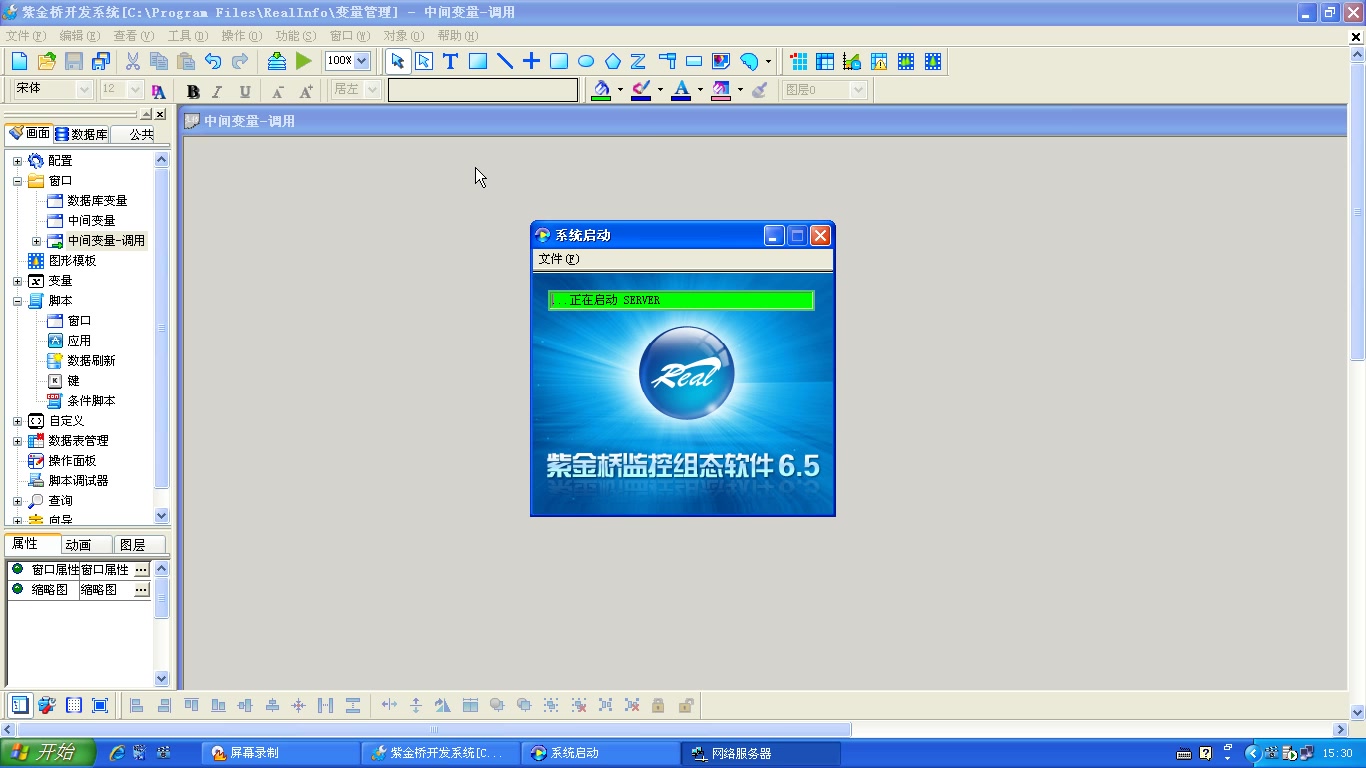Select the Polygon (pentagon) tool

(x=613, y=61)
